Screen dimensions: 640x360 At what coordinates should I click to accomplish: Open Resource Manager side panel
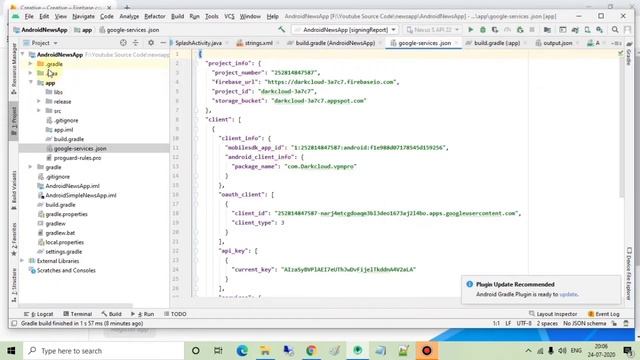[13, 68]
